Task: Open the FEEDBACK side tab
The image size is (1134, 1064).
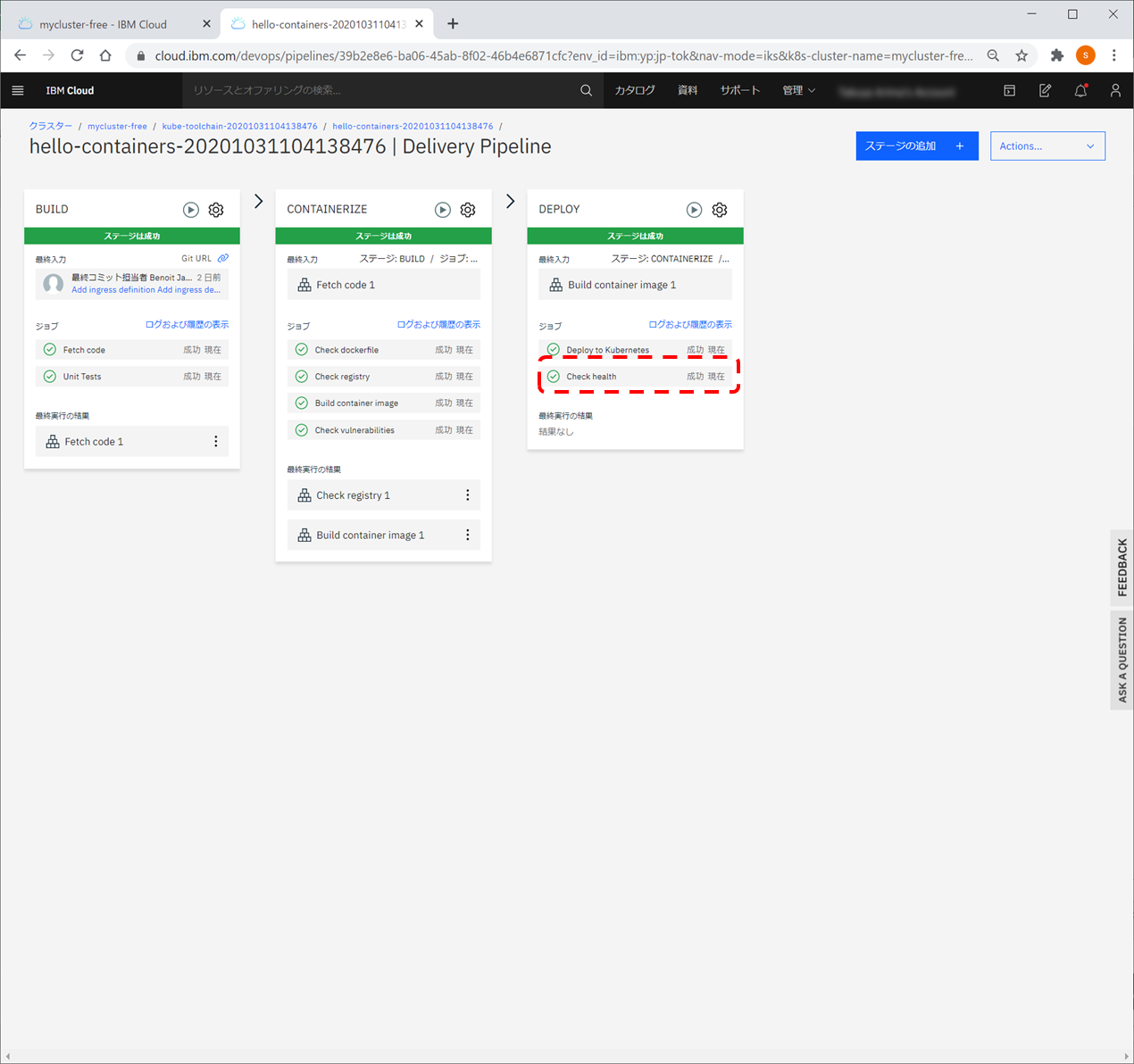Action: (1122, 568)
